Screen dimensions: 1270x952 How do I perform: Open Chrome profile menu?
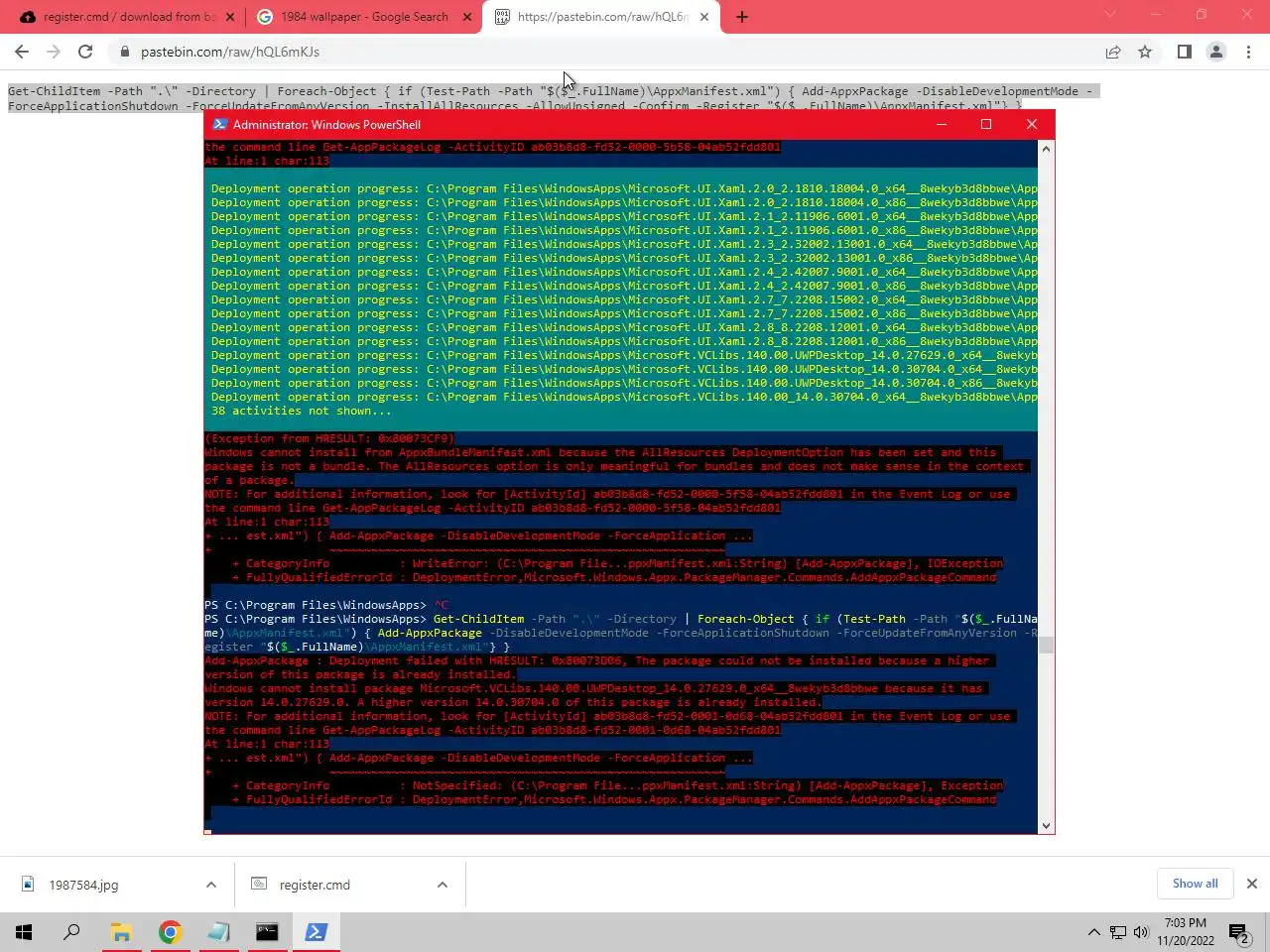(1215, 52)
